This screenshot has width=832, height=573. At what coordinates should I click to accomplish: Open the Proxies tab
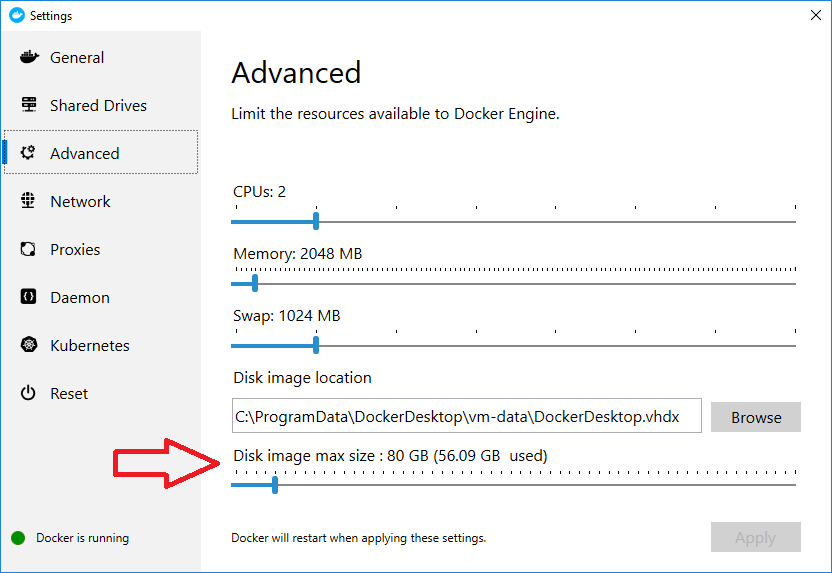tap(75, 249)
